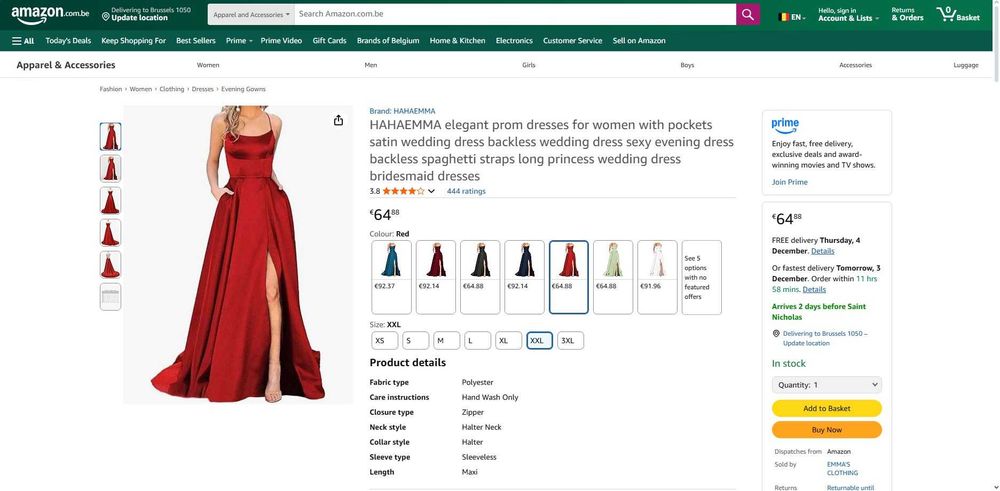
Task: Open the search category dropdown 'Apparel and Accessories'
Action: point(251,14)
